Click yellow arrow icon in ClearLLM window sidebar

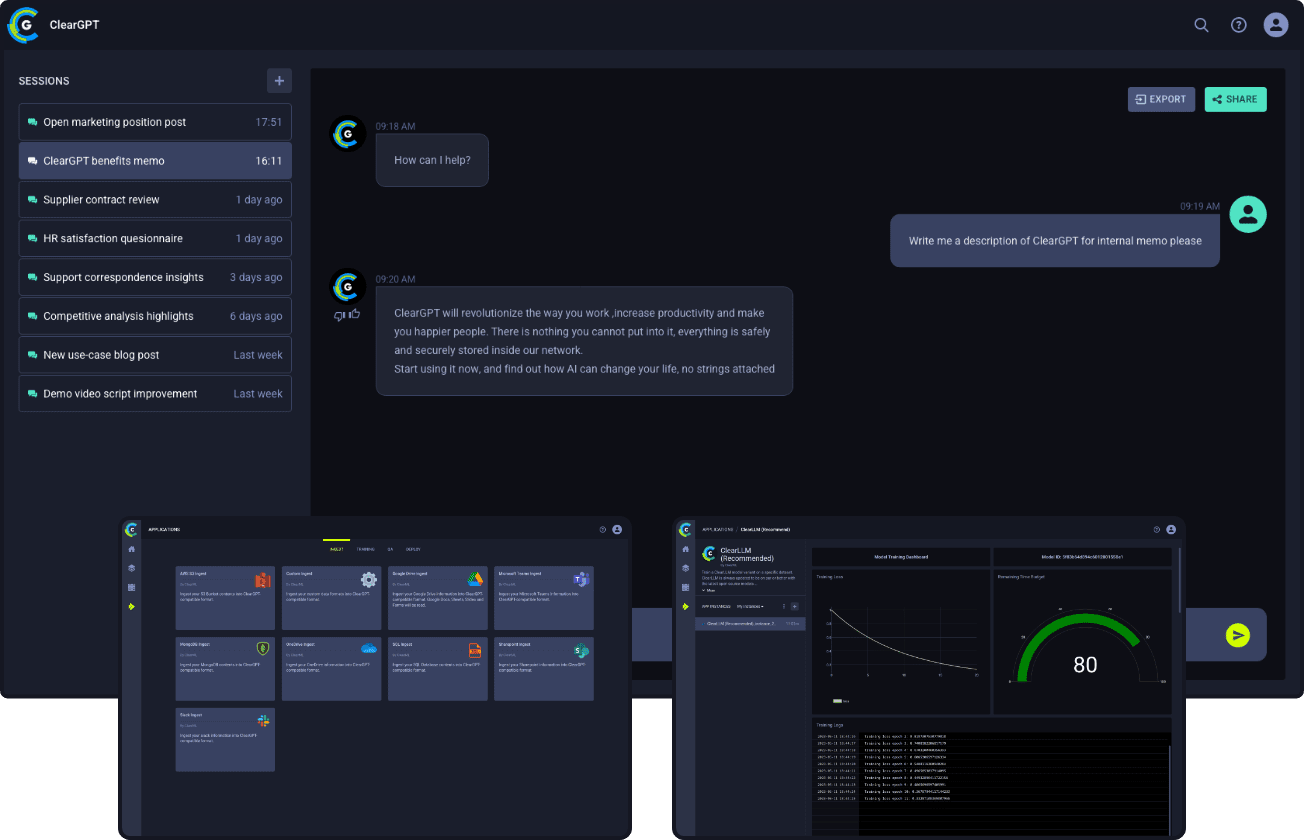(x=685, y=607)
